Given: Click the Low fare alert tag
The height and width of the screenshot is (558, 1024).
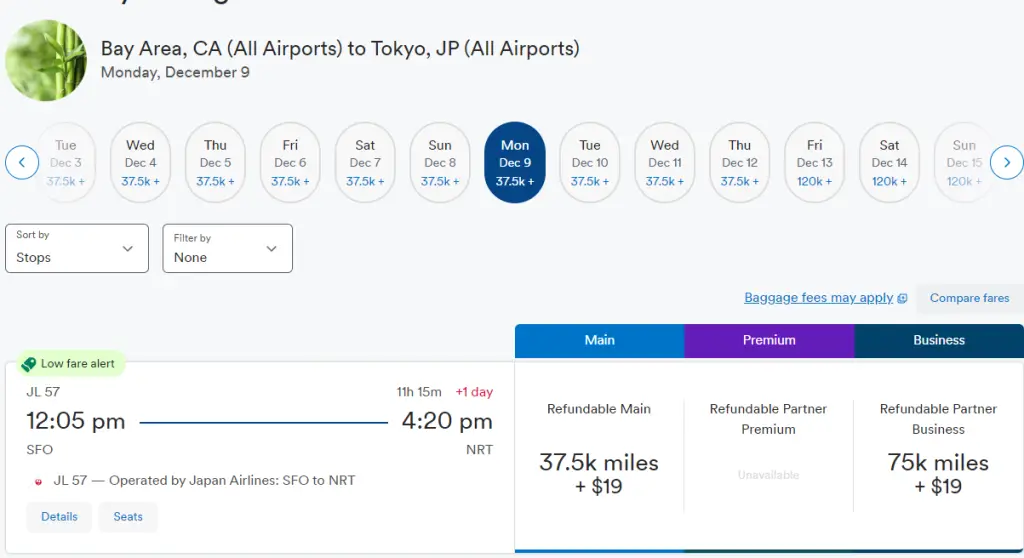Looking at the screenshot, I should click(x=68, y=364).
